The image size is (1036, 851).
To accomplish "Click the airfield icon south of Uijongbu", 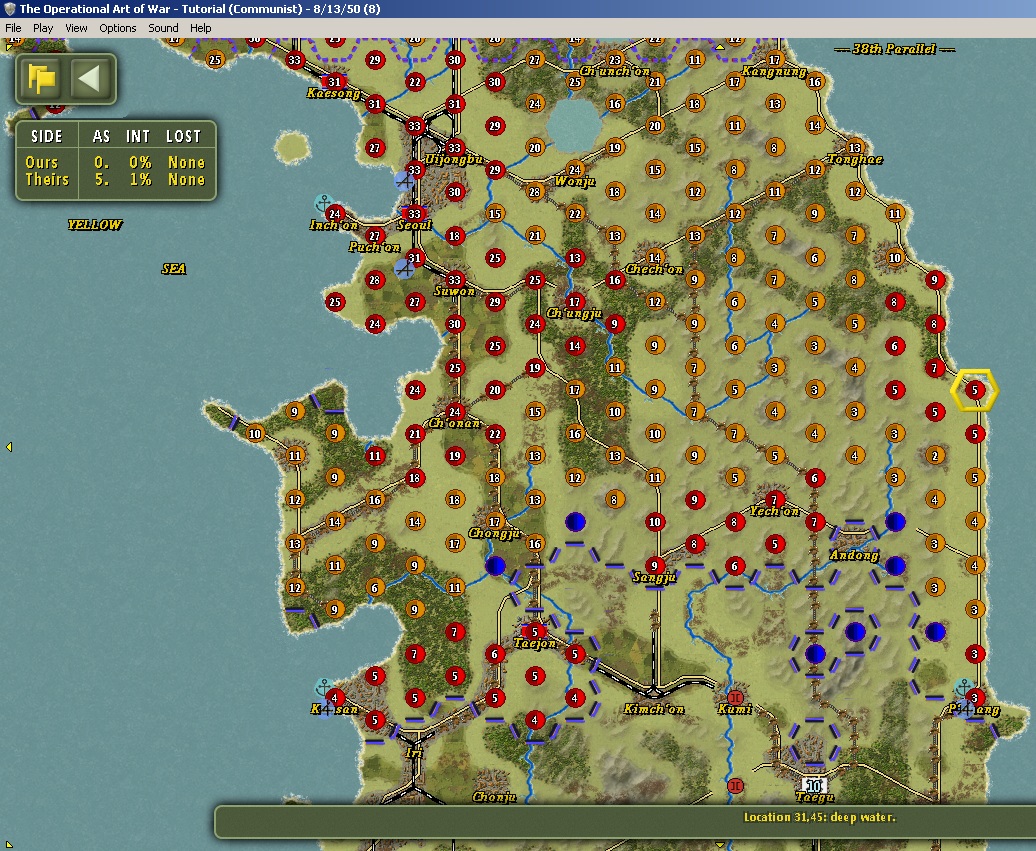I will click(x=404, y=180).
